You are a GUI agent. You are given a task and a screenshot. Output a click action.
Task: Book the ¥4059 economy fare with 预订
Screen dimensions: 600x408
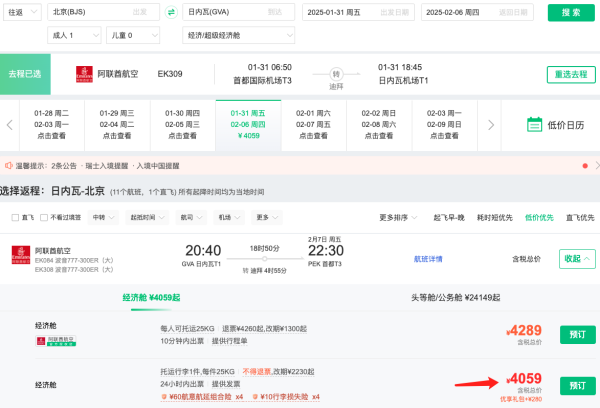[x=578, y=385]
